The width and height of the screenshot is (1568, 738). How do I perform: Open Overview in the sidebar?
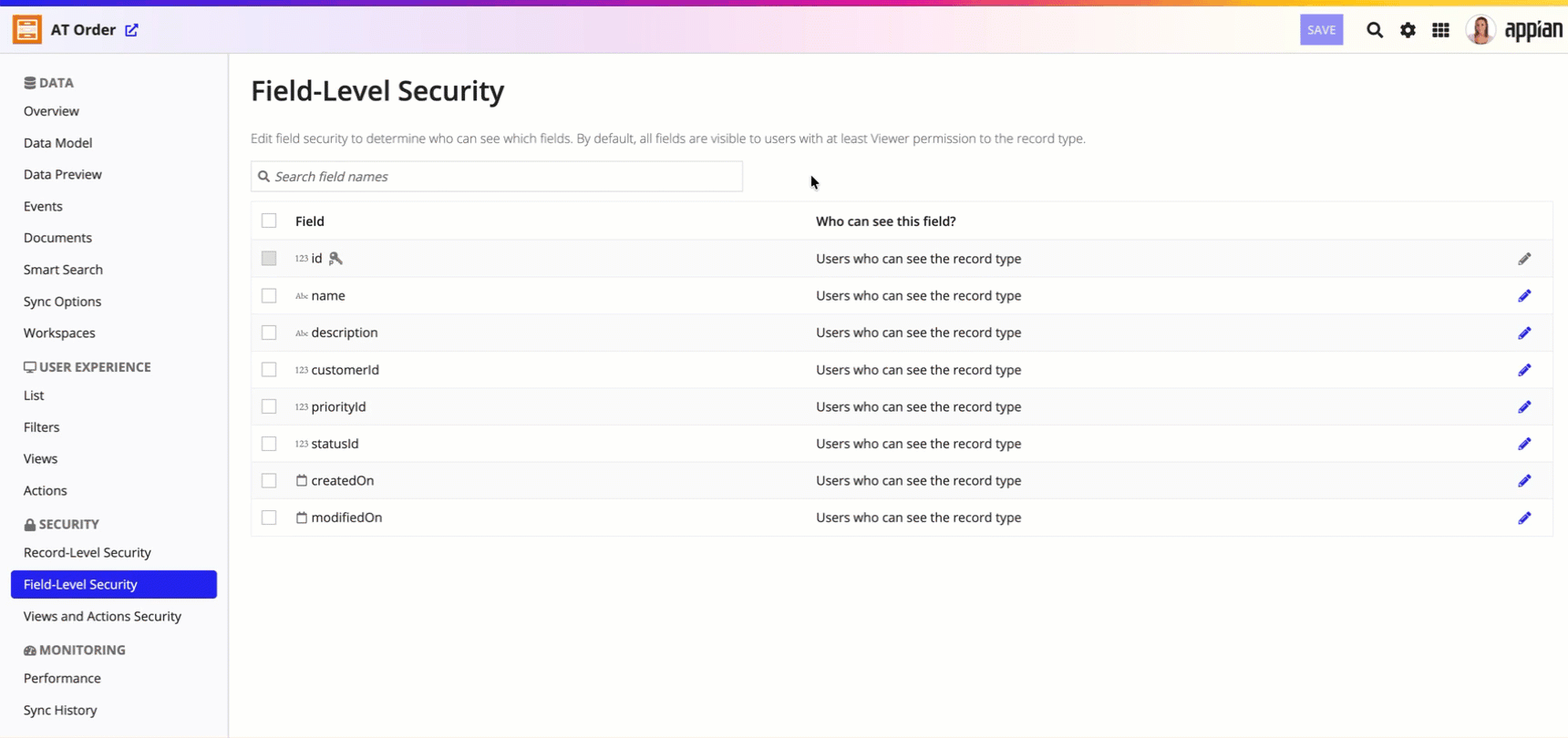[51, 111]
